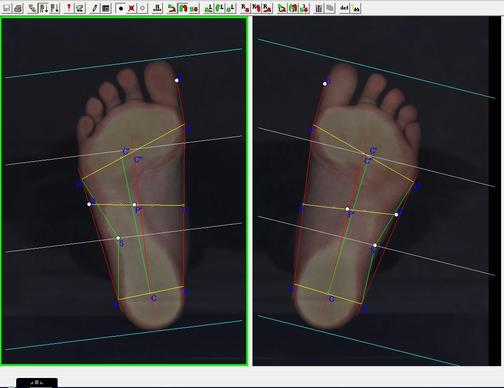Toggle the filled black dot marker mode
Screen dimensions: 504x388
point(121,8)
